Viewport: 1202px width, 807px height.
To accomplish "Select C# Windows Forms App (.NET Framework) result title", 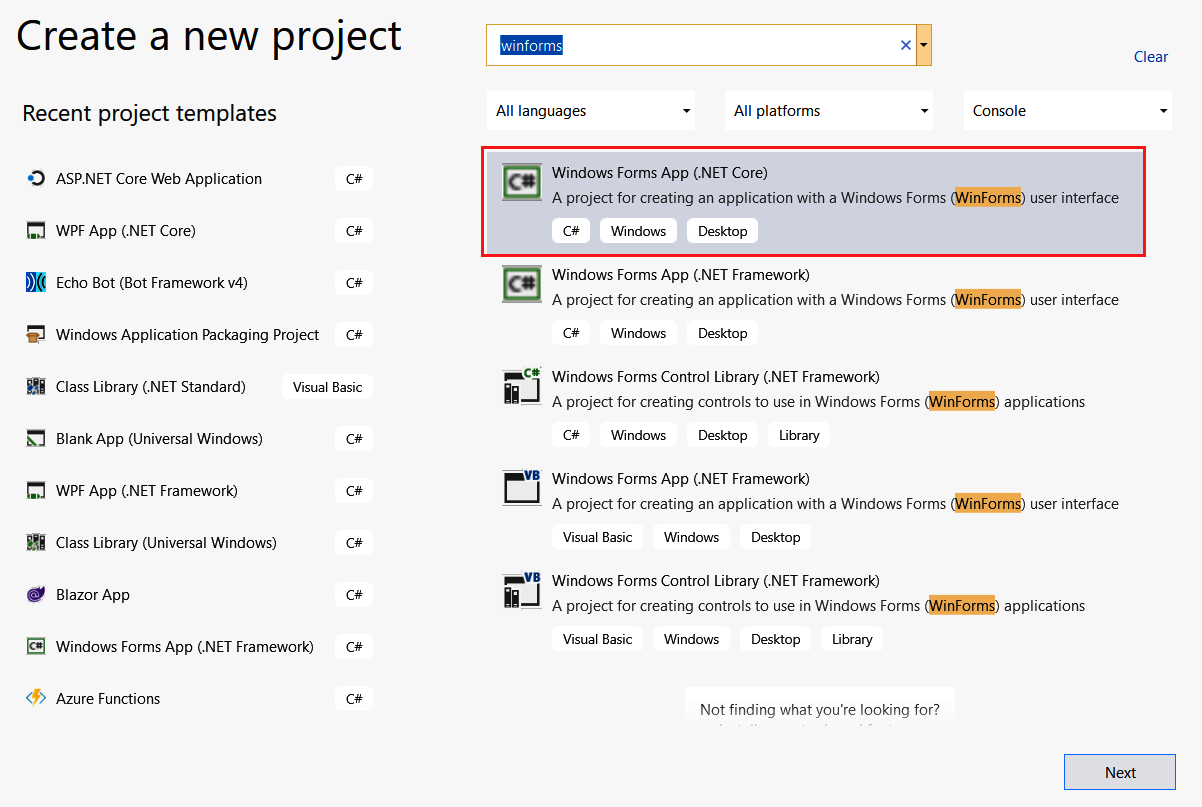I will pyautogui.click(x=681, y=274).
